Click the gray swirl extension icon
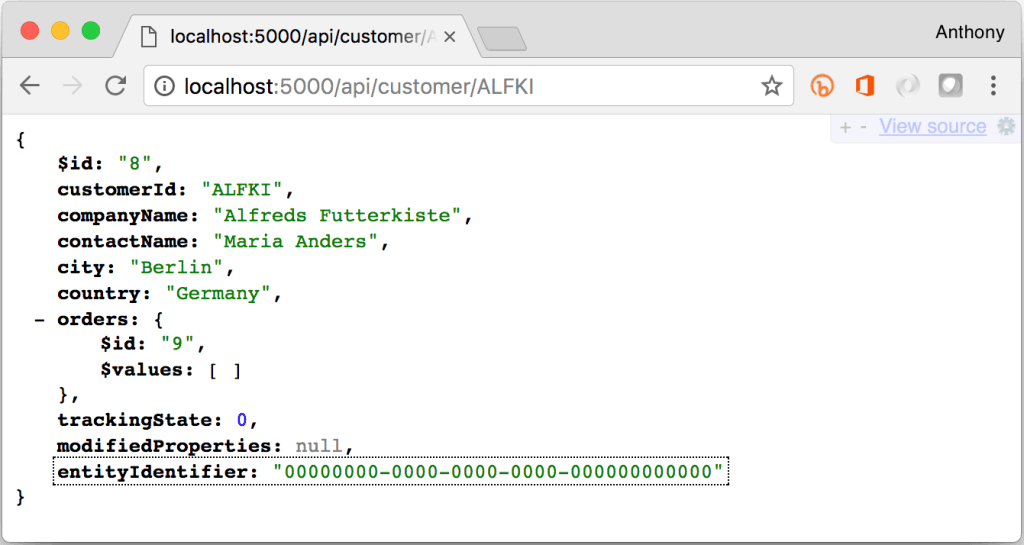1024x545 pixels. tap(908, 86)
